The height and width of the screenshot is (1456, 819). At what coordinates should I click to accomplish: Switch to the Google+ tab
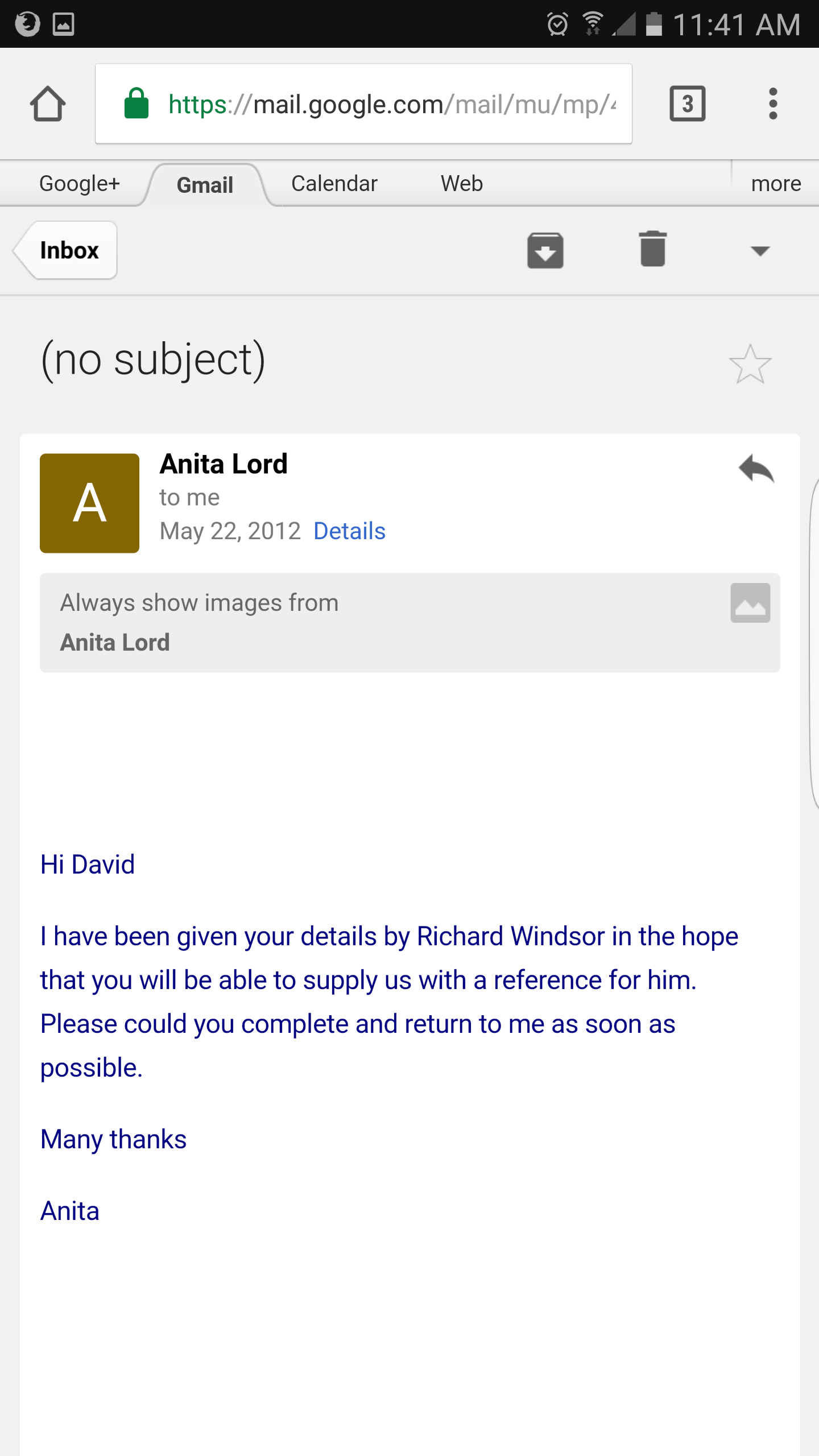(x=80, y=184)
